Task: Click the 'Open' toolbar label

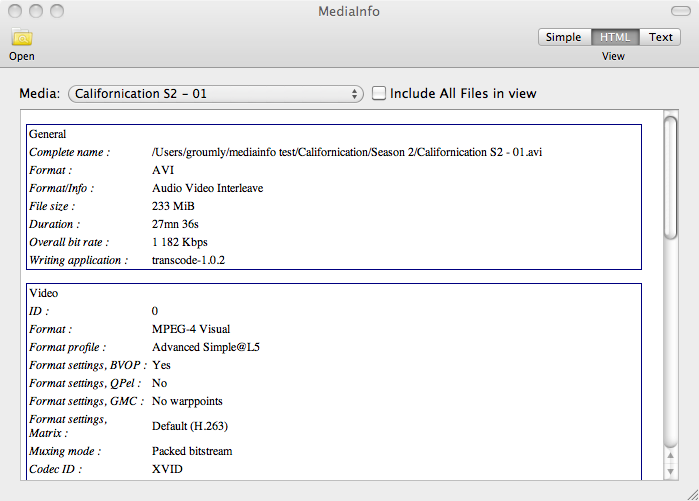Action: pos(22,57)
